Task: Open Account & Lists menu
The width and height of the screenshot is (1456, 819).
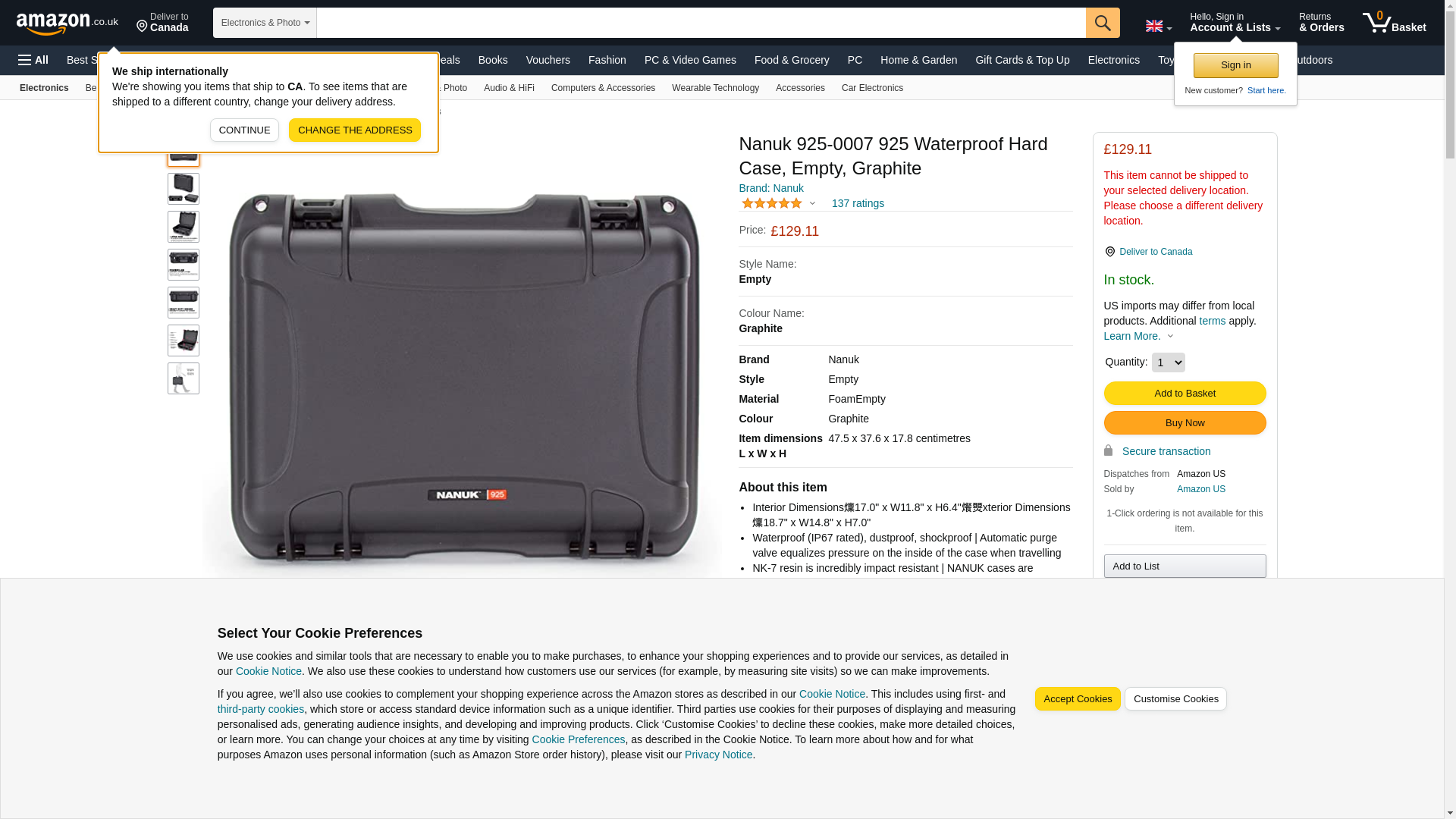Action: [1235, 23]
